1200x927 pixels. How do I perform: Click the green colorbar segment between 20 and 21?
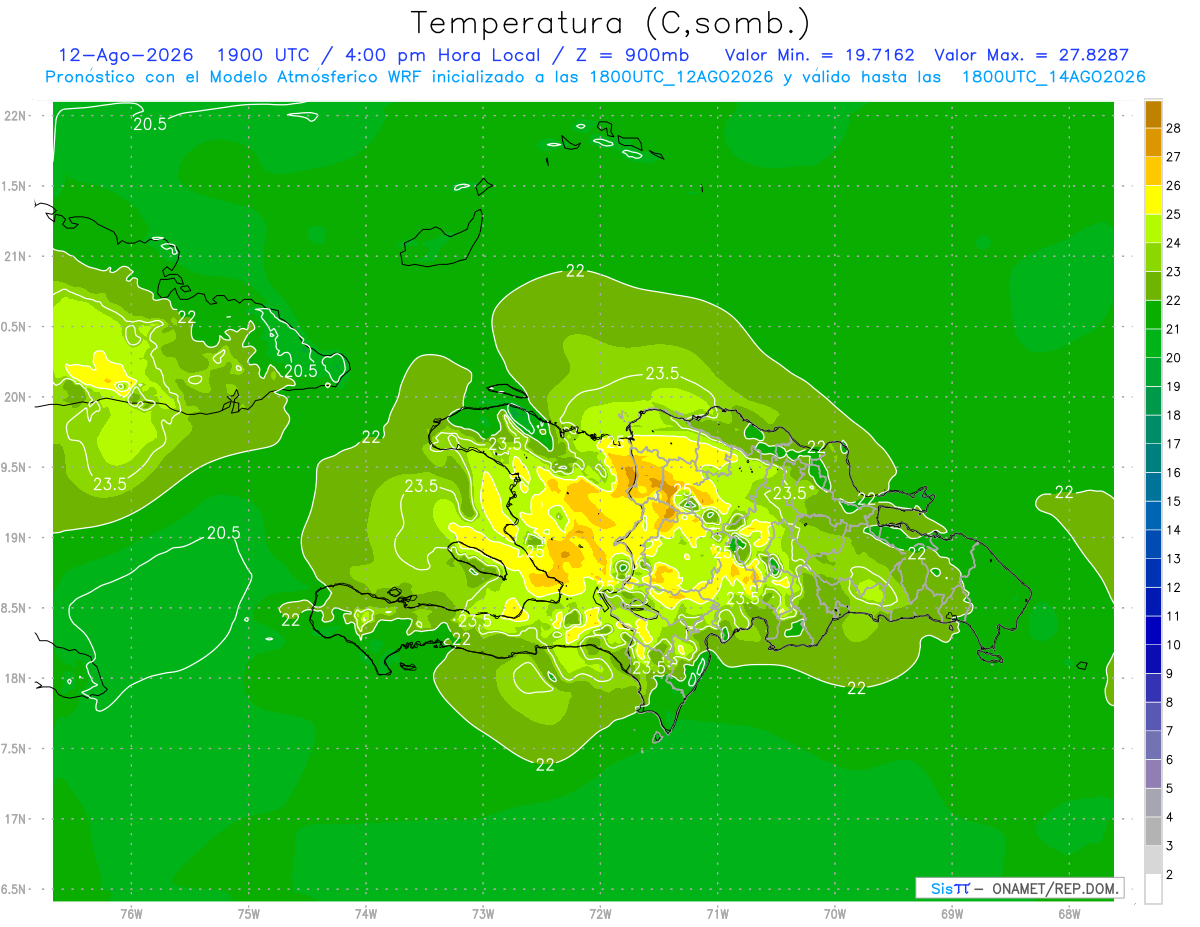click(1153, 344)
